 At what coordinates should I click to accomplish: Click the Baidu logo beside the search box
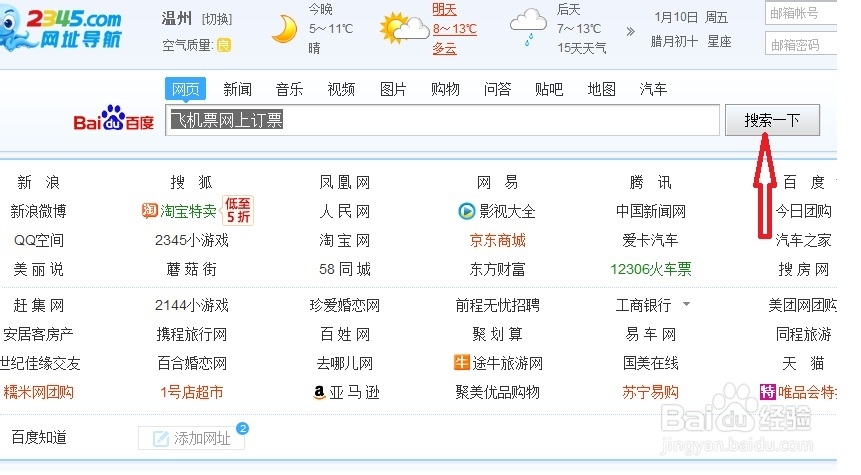(114, 118)
